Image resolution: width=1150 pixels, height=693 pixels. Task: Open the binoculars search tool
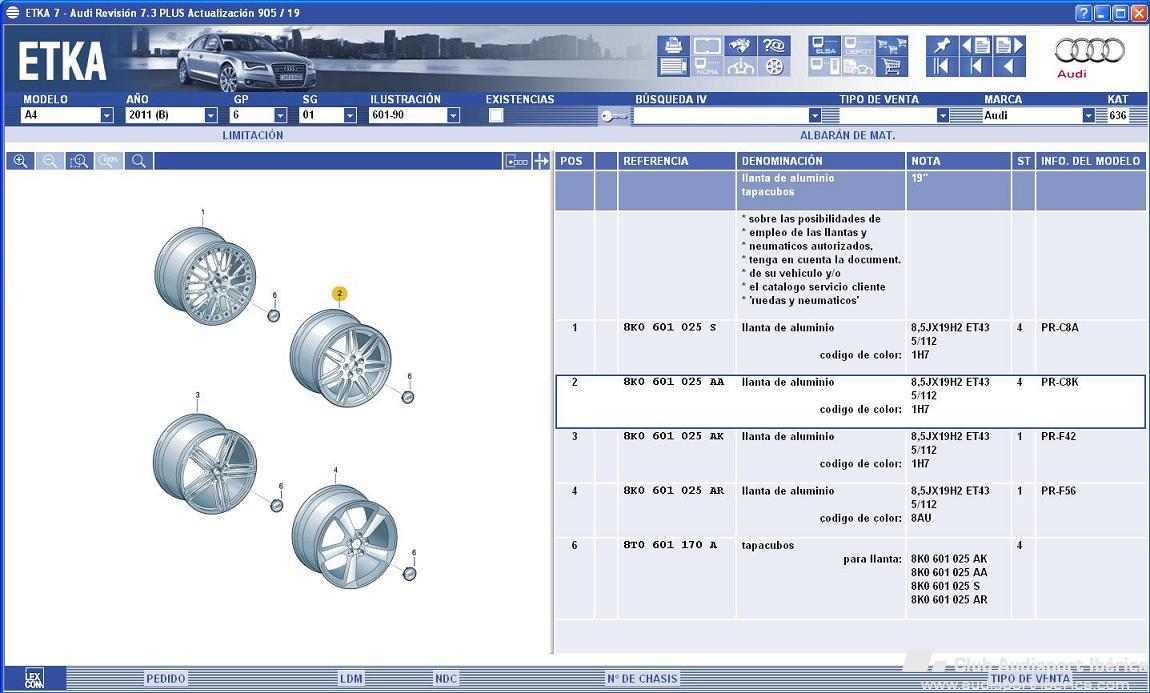pos(741,45)
